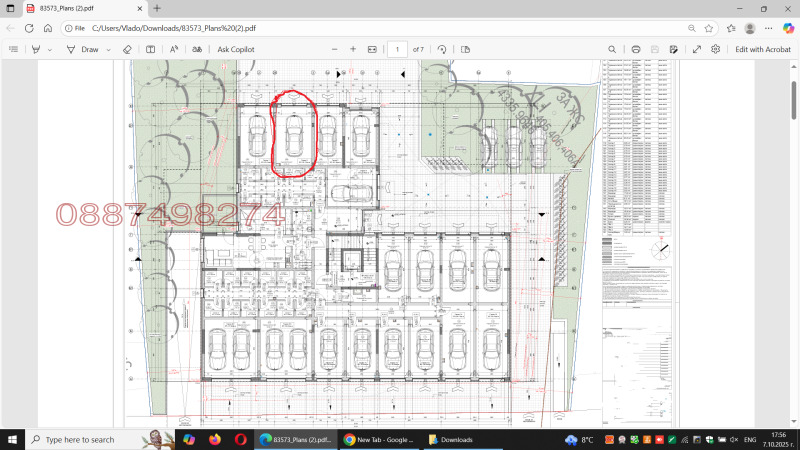Open a new browser tab
This screenshot has width=800, height=450.
click(156, 8)
